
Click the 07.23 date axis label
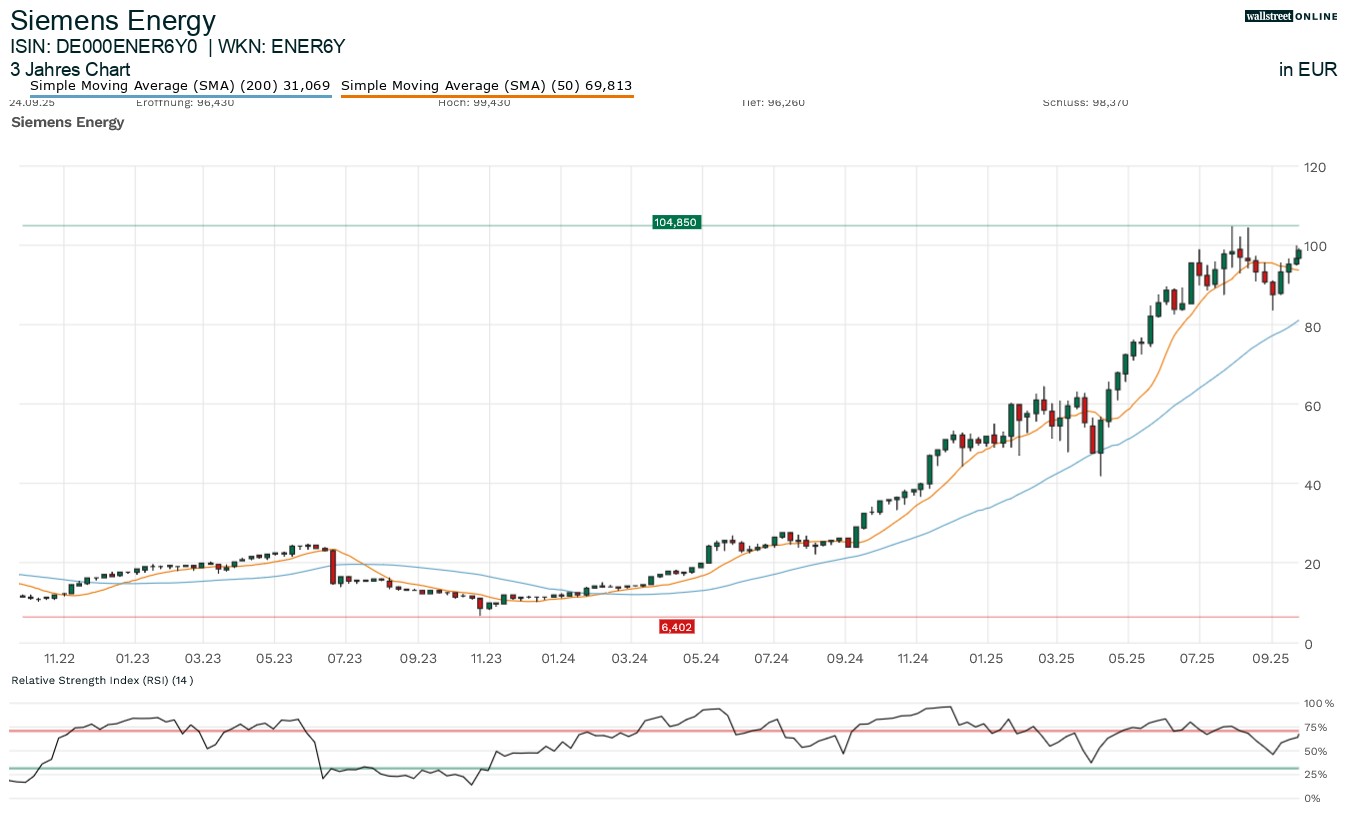pyautogui.click(x=345, y=658)
